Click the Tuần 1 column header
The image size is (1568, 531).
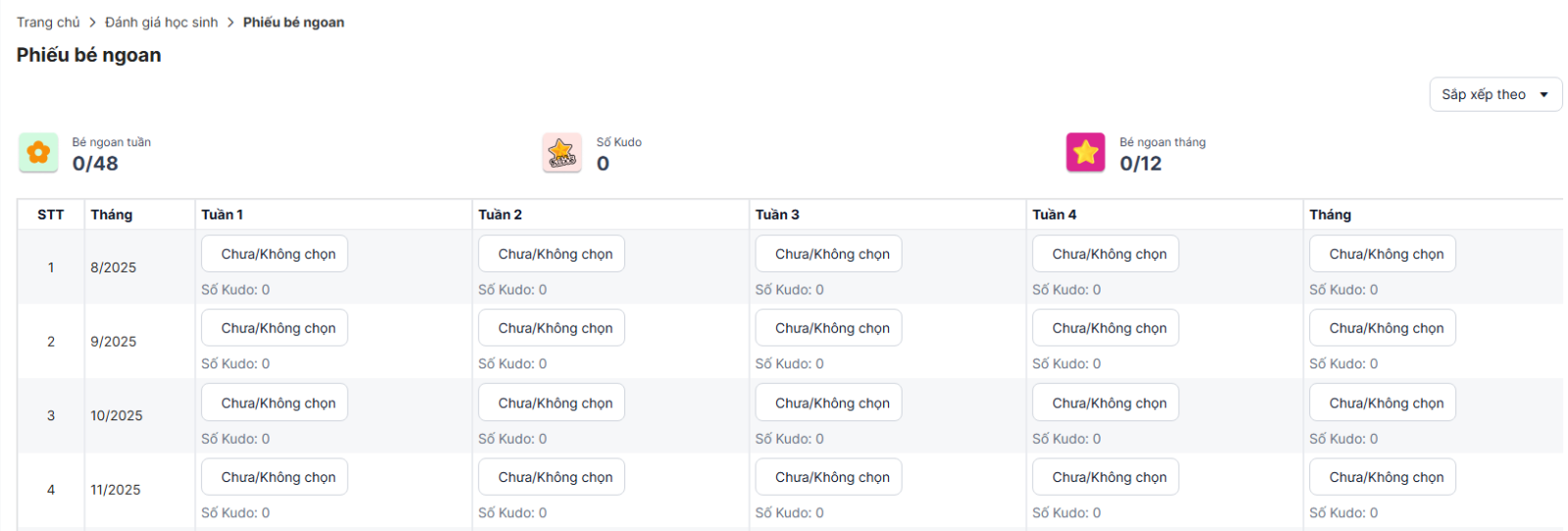[222, 215]
